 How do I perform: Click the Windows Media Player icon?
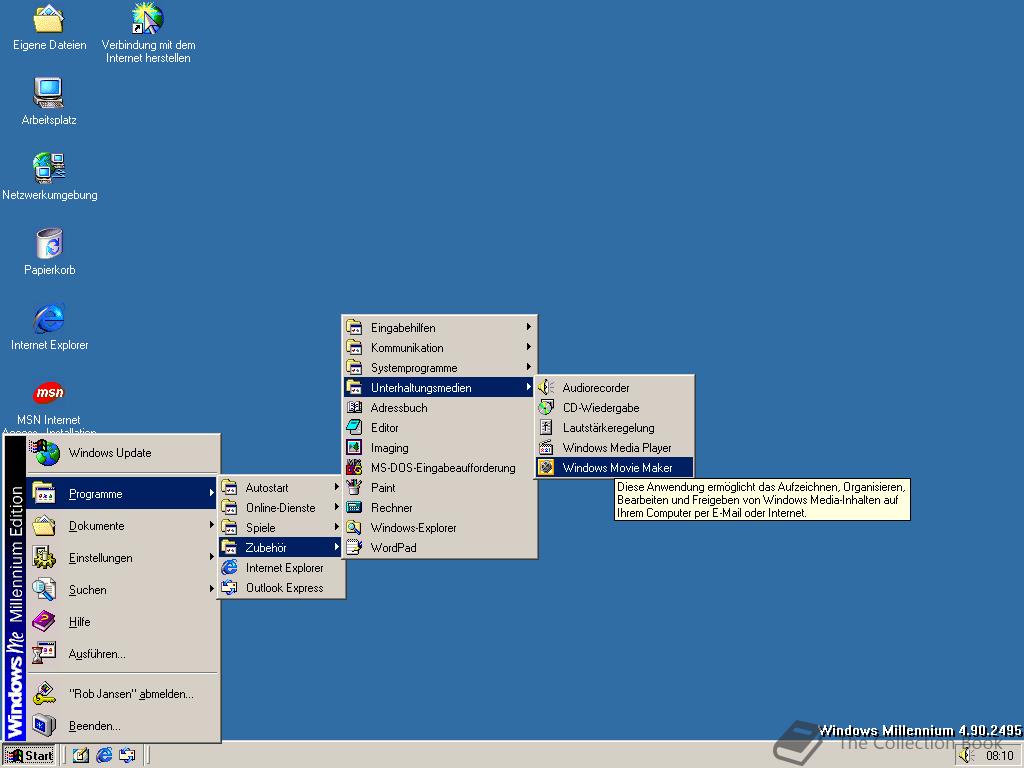(546, 447)
